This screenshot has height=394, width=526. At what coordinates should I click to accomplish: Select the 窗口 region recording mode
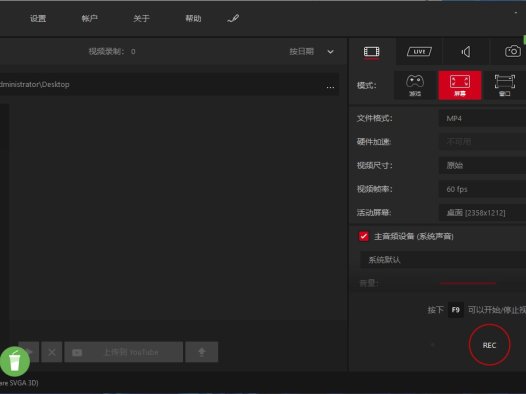(505, 85)
